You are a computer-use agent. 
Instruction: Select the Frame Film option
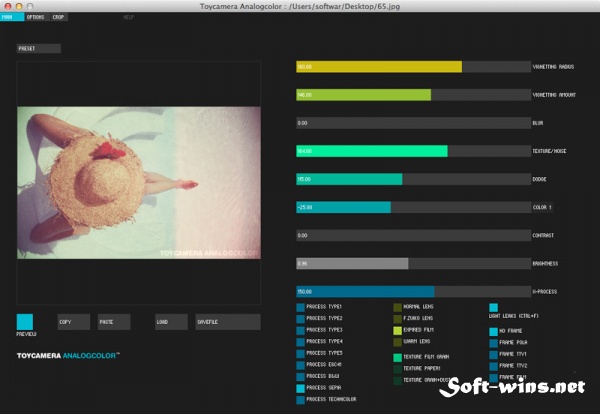click(x=494, y=378)
